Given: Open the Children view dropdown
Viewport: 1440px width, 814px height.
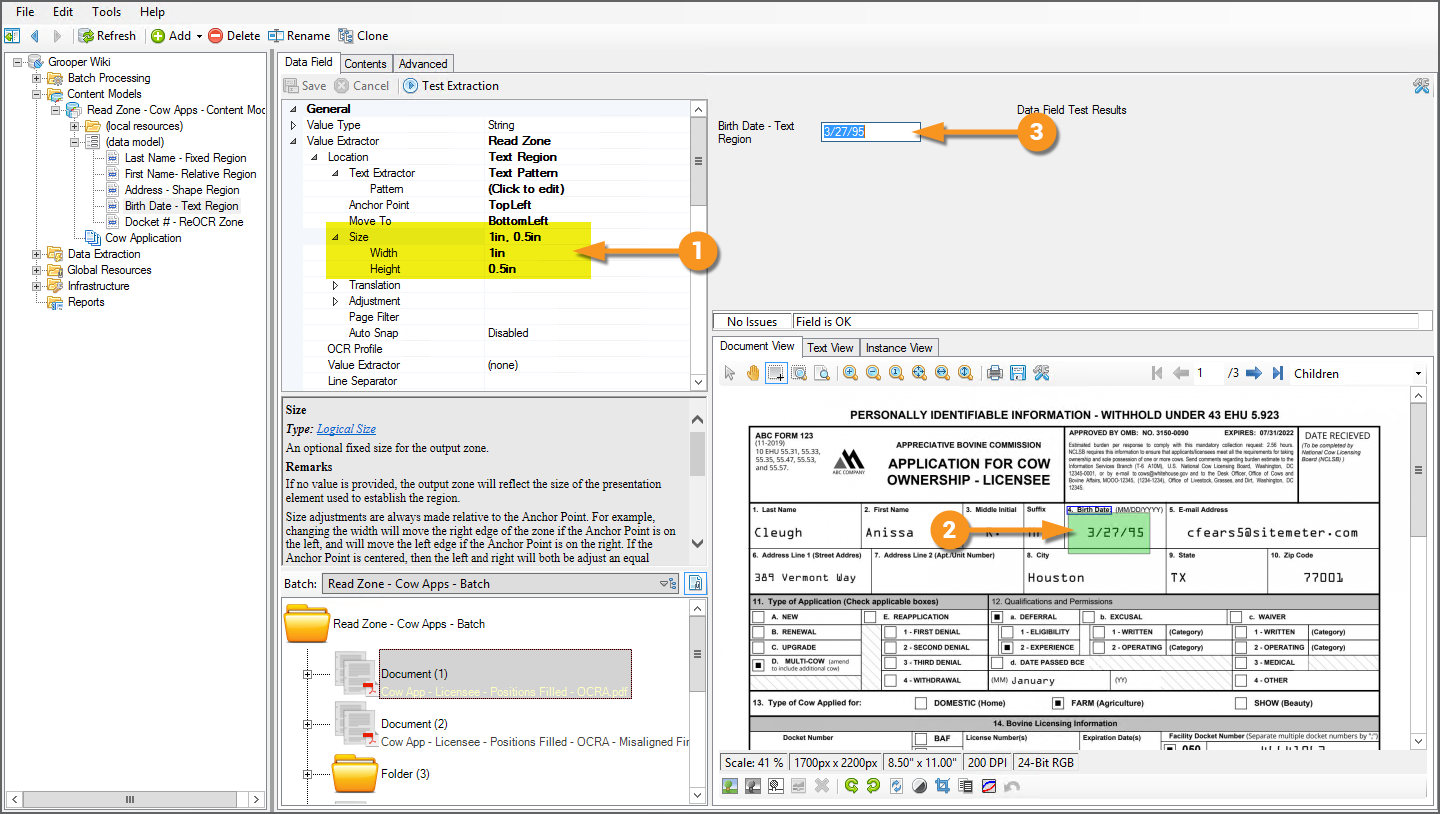Looking at the screenshot, I should click(1418, 374).
